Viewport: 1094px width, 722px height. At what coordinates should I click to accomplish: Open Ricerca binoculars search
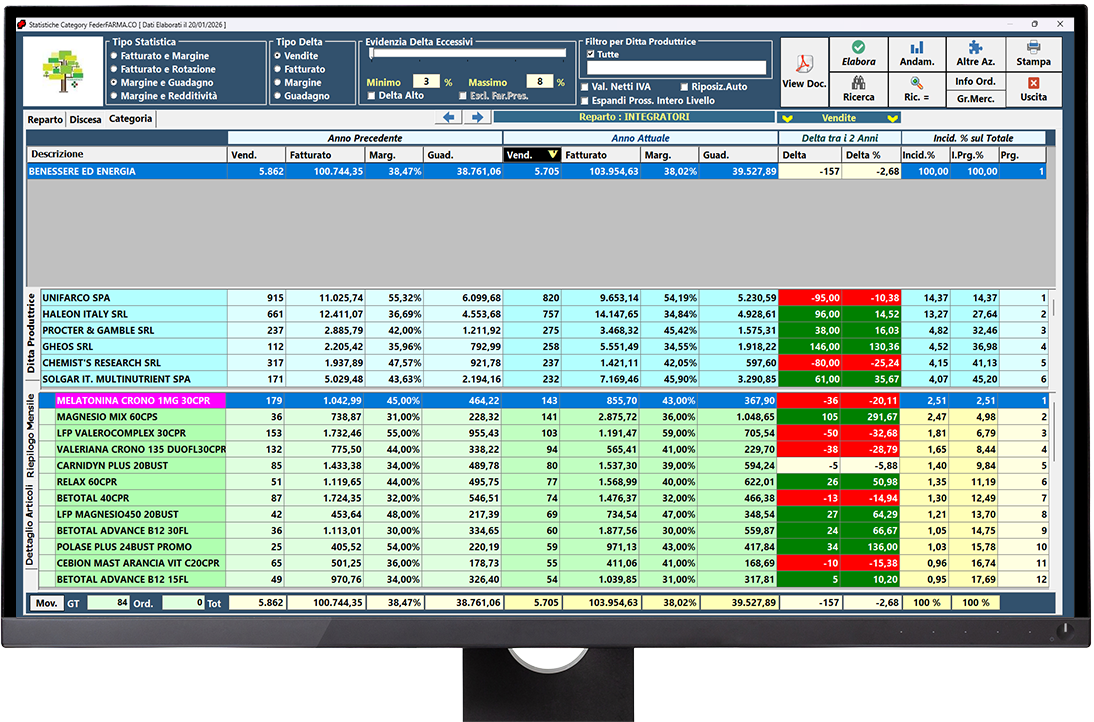[858, 84]
